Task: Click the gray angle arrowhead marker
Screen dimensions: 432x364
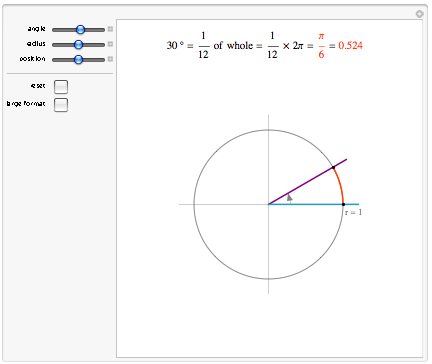Action: (290, 198)
